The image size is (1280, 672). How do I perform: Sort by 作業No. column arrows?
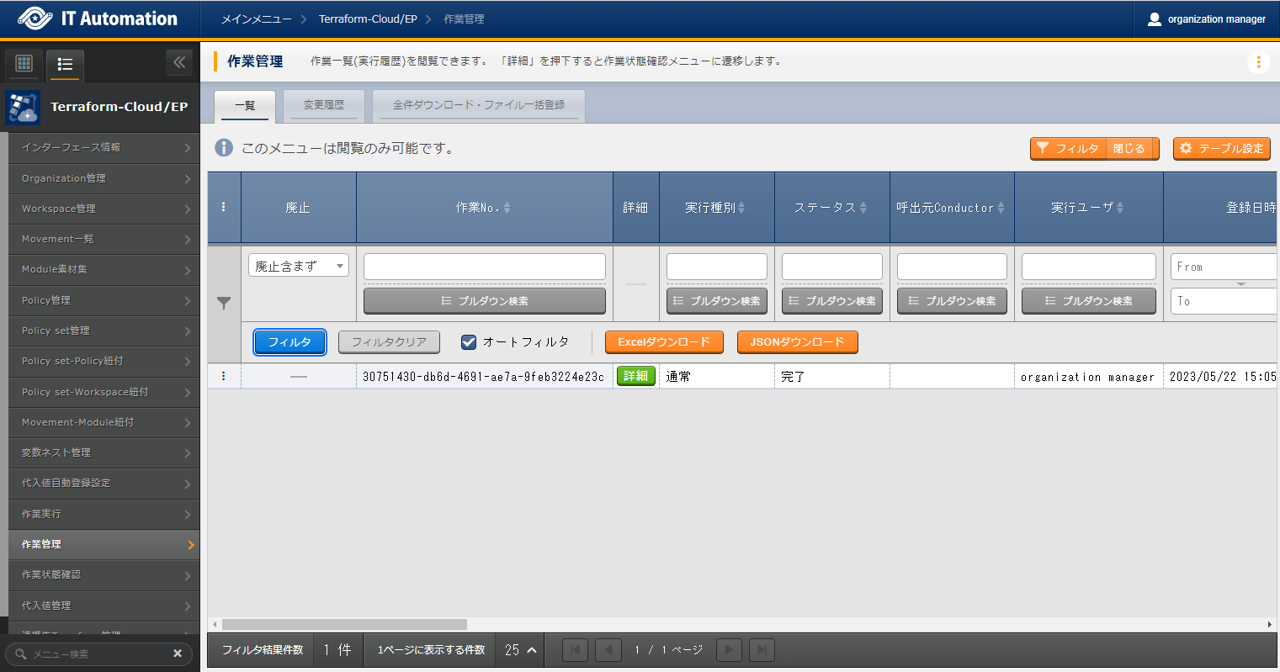coord(507,208)
